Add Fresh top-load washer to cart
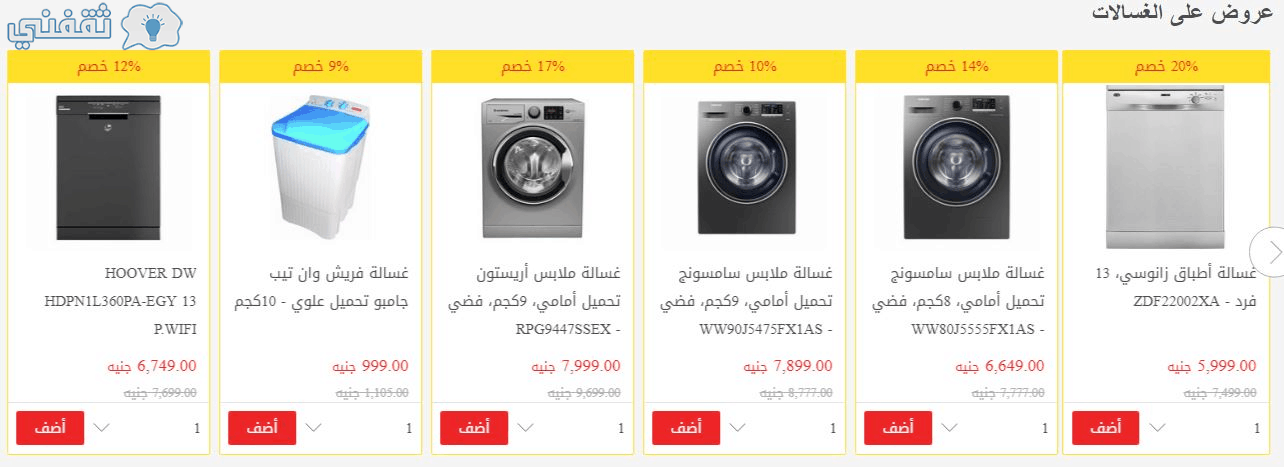Image resolution: width=1284 pixels, height=467 pixels. [261, 428]
